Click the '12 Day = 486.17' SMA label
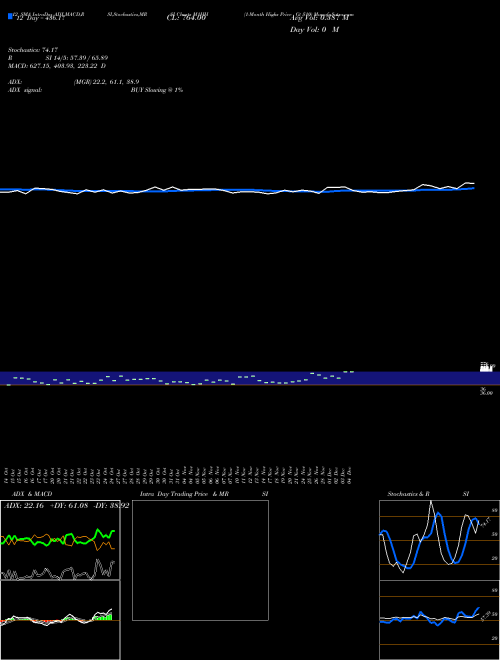The height and width of the screenshot is (660, 500). click(x=40, y=18)
